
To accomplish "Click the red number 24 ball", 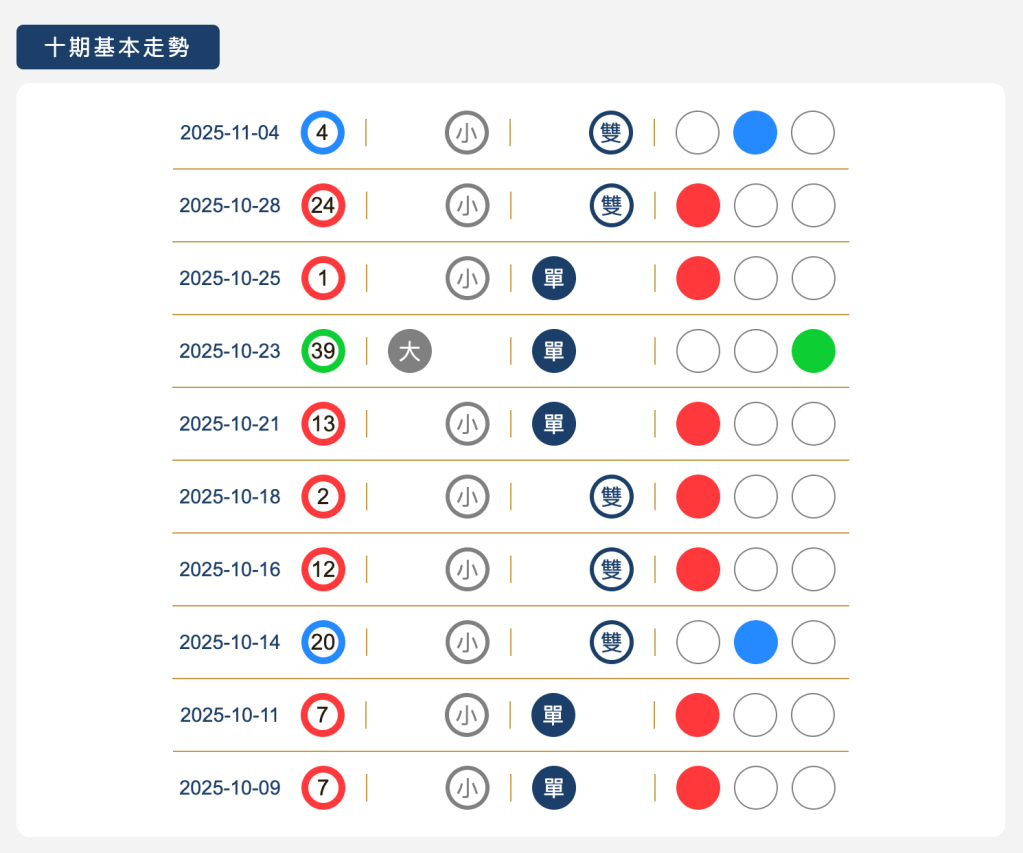I will (x=322, y=206).
